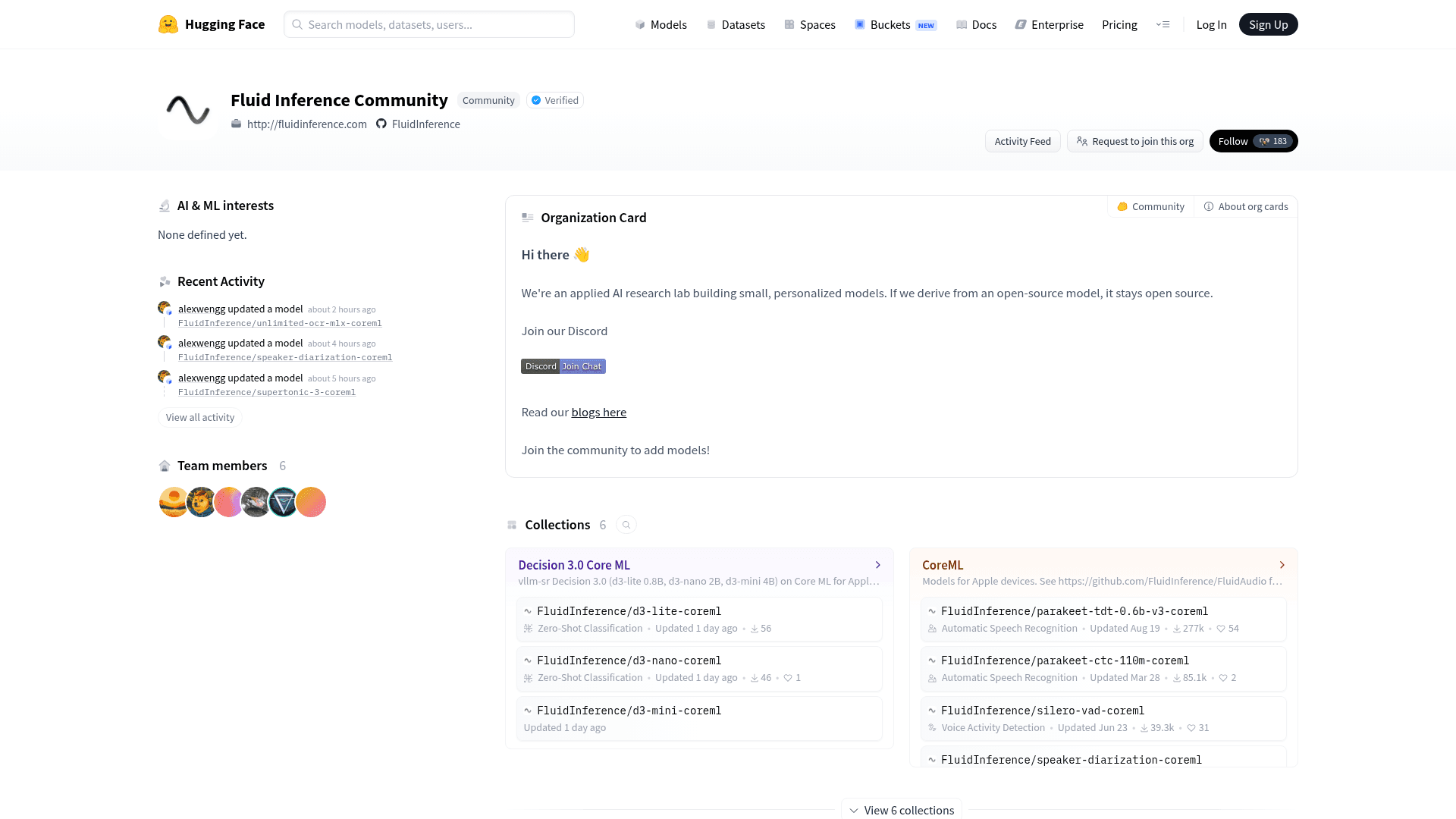Open the Spaces nav item

tap(810, 24)
